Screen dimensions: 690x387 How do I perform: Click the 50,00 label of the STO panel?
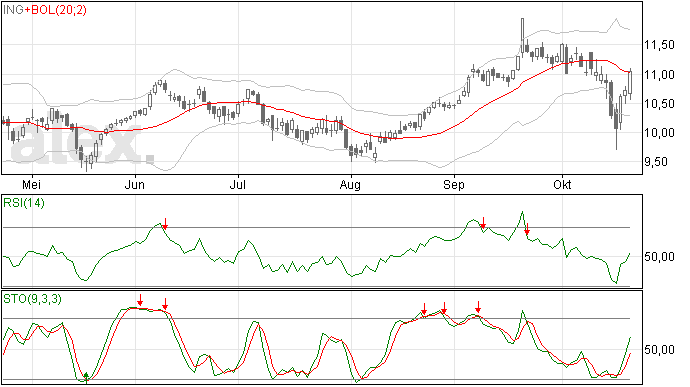[659, 350]
